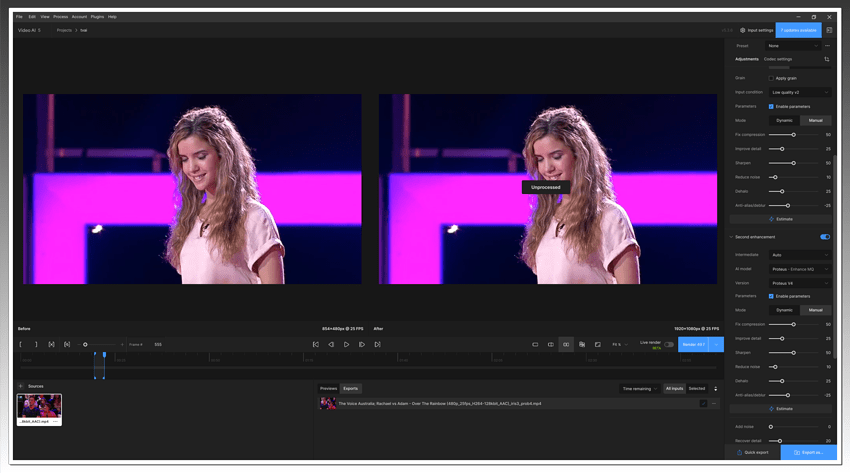Click the updates available button
Screen dimensions: 850x473
point(799,30)
